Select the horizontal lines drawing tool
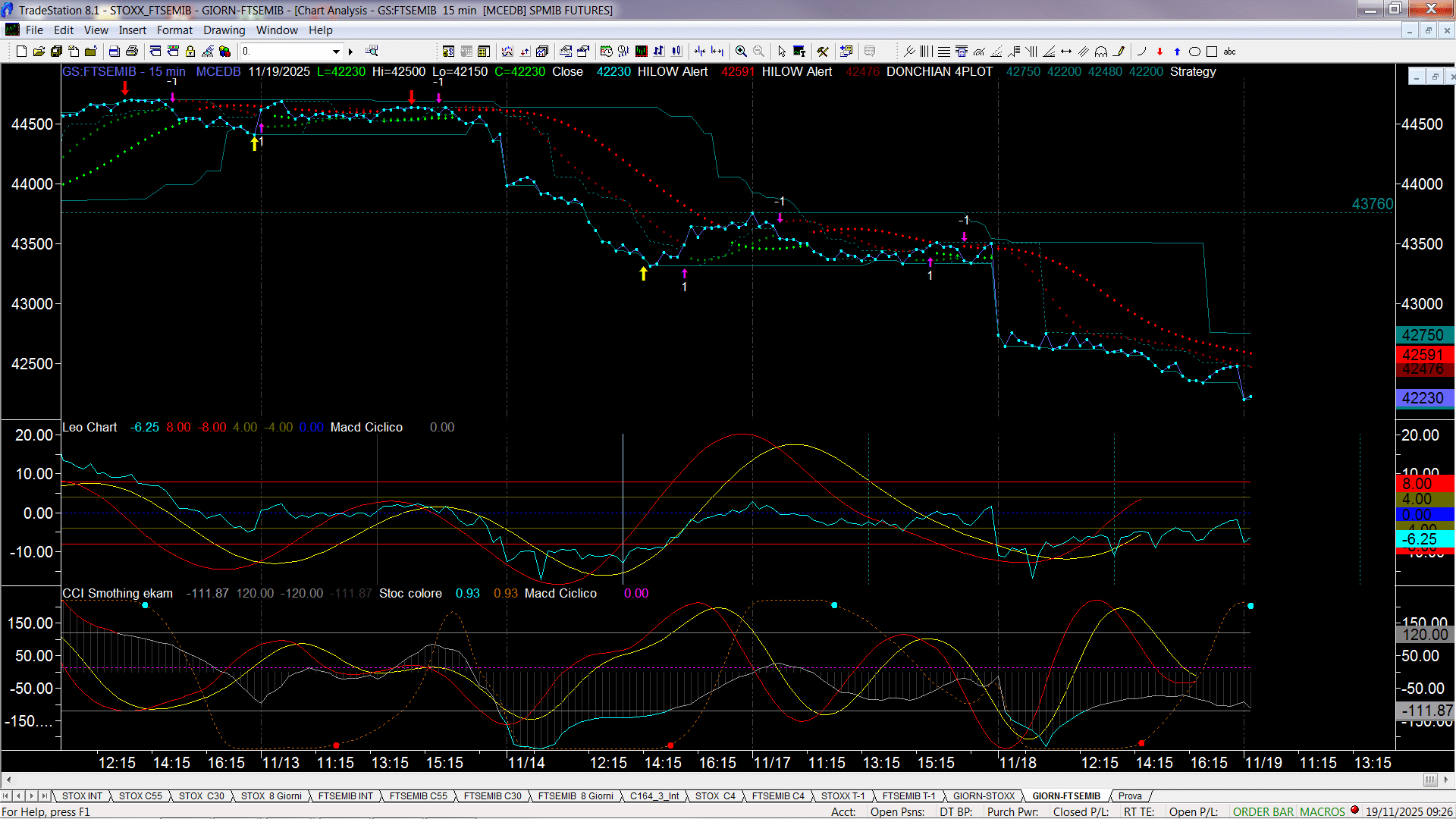 pos(944,52)
